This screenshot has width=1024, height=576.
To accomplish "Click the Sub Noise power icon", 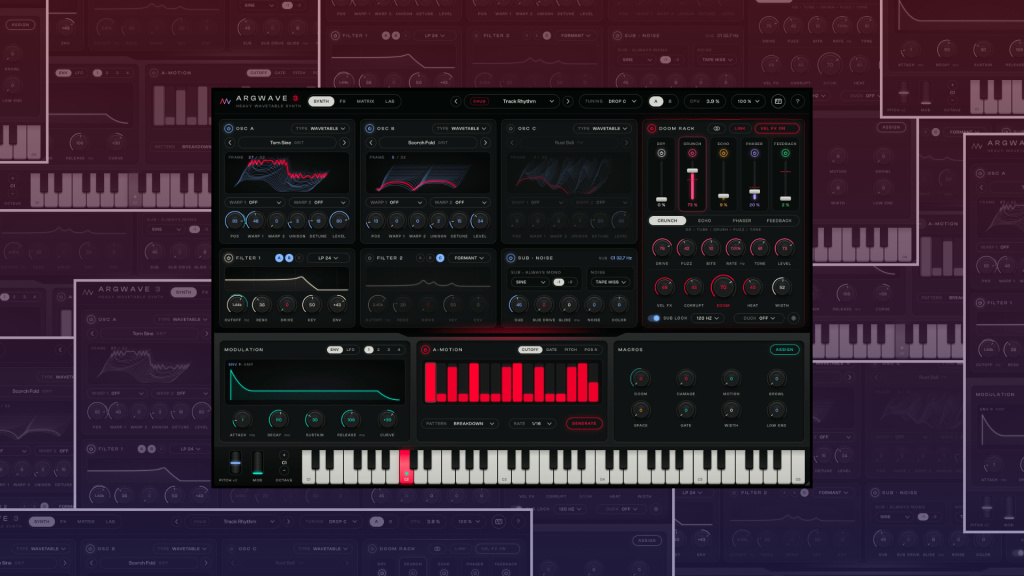I will point(511,258).
